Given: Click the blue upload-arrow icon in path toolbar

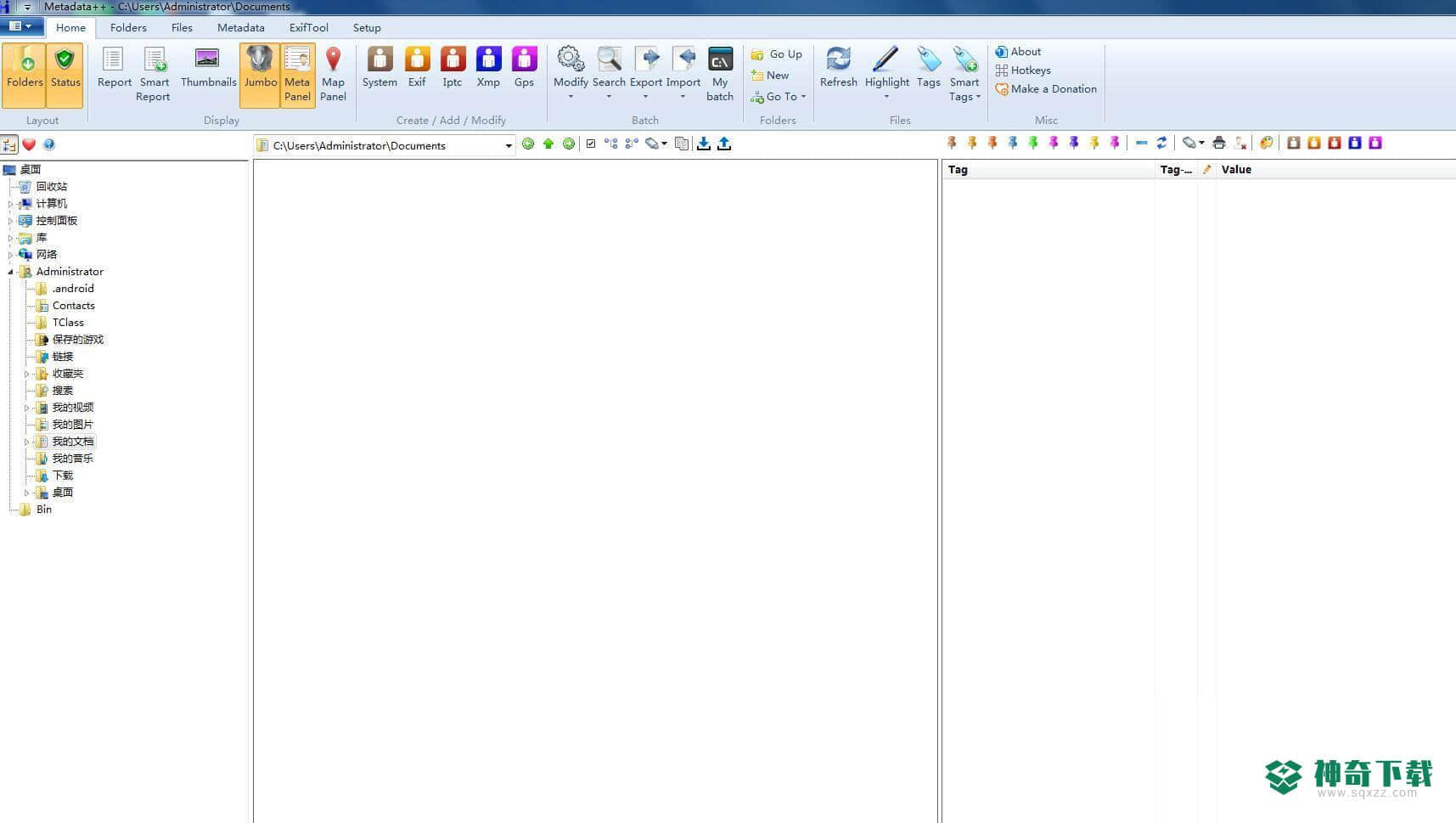Looking at the screenshot, I should [724, 144].
